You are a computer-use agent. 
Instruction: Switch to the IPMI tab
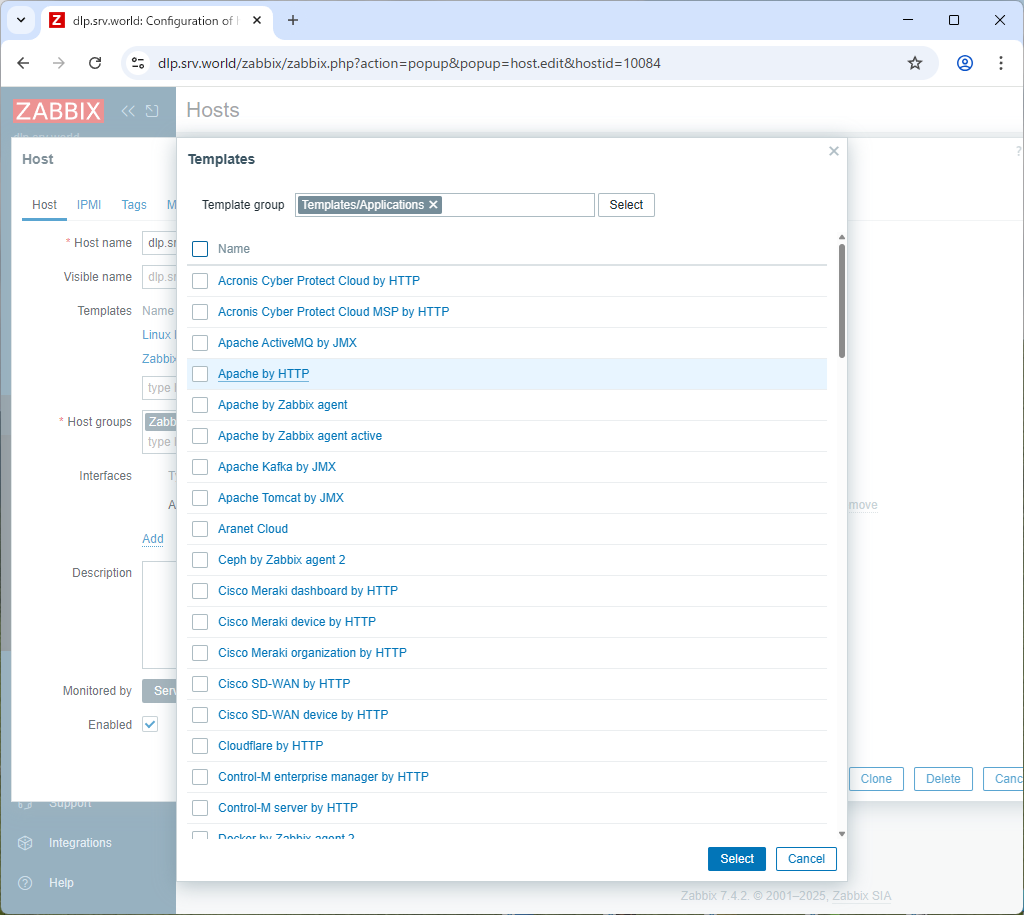[x=89, y=205]
